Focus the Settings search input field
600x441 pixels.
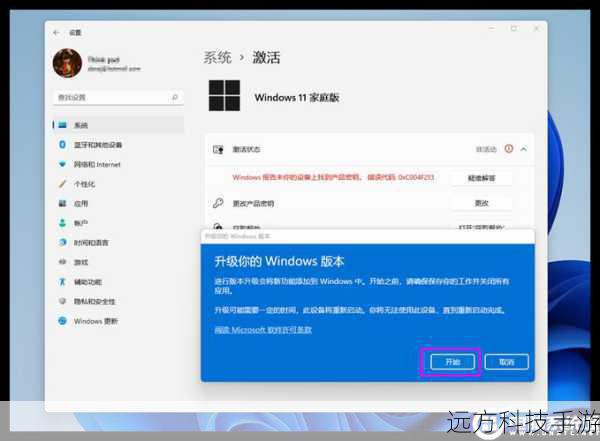click(x=118, y=98)
